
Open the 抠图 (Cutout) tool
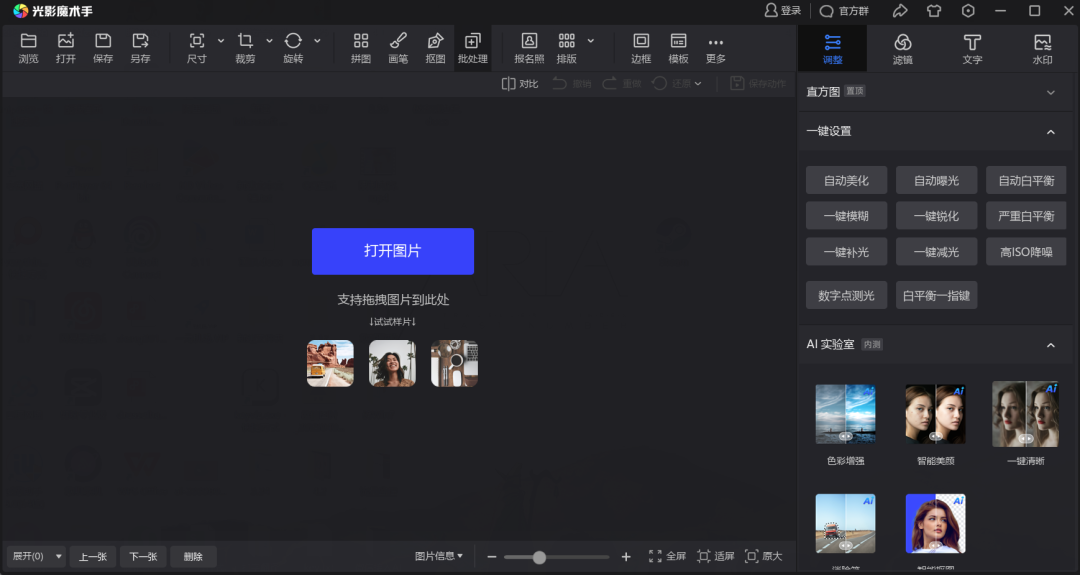coord(435,41)
